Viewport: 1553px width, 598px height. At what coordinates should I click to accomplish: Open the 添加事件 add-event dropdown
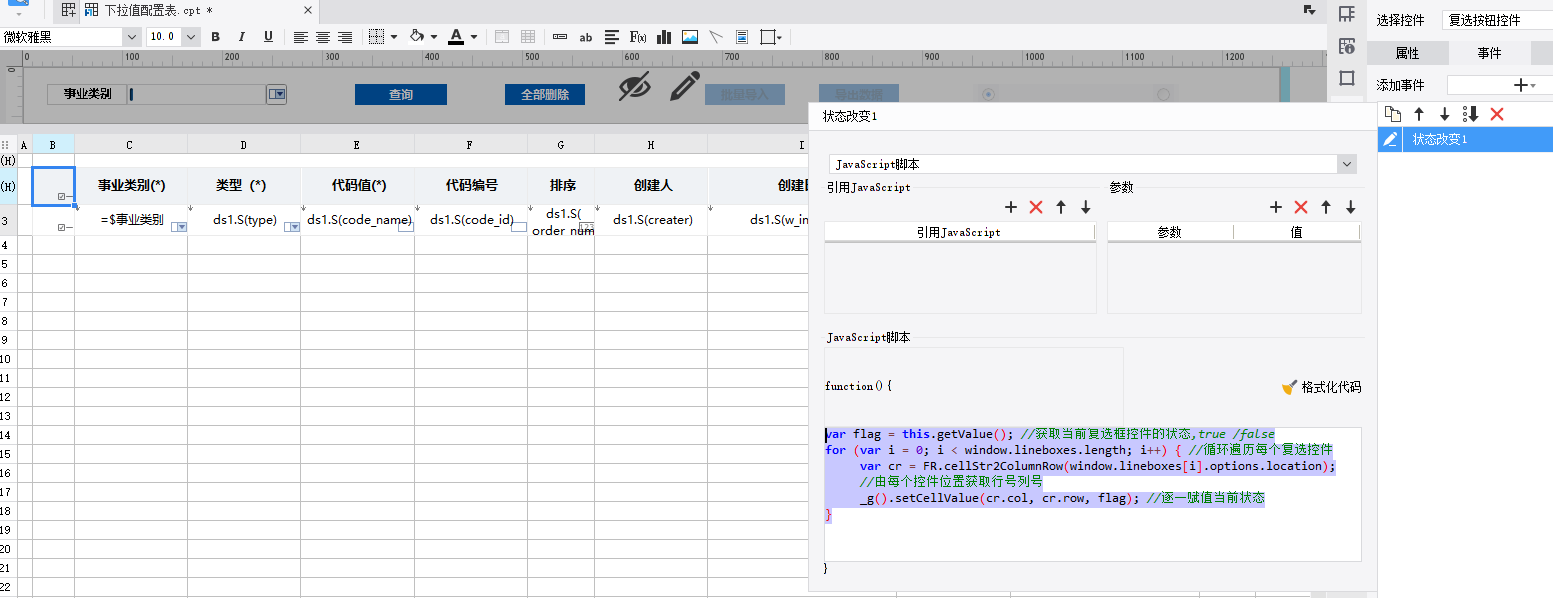[1500, 85]
